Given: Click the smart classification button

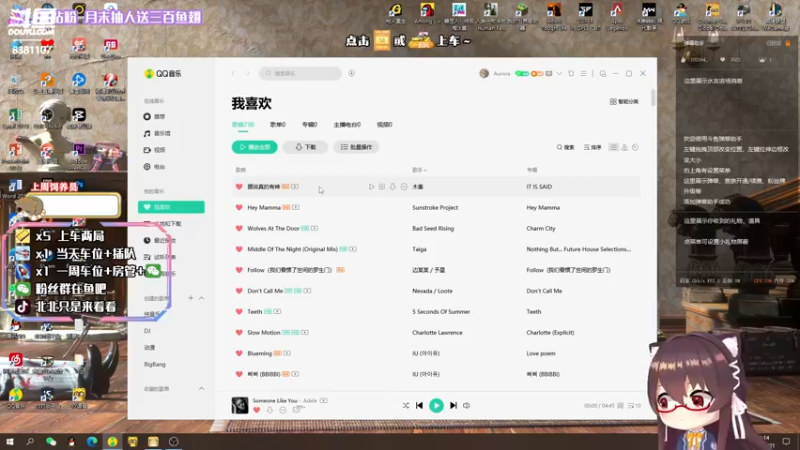Looking at the screenshot, I should [624, 102].
